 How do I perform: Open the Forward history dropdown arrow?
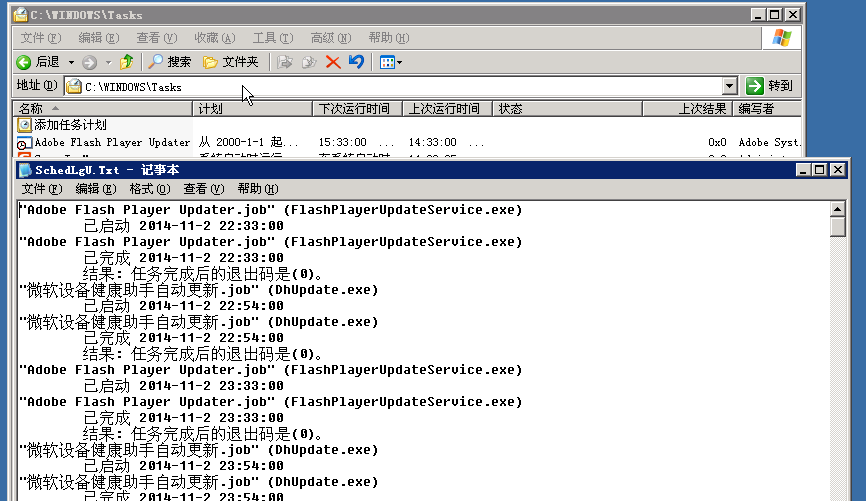click(x=108, y=62)
